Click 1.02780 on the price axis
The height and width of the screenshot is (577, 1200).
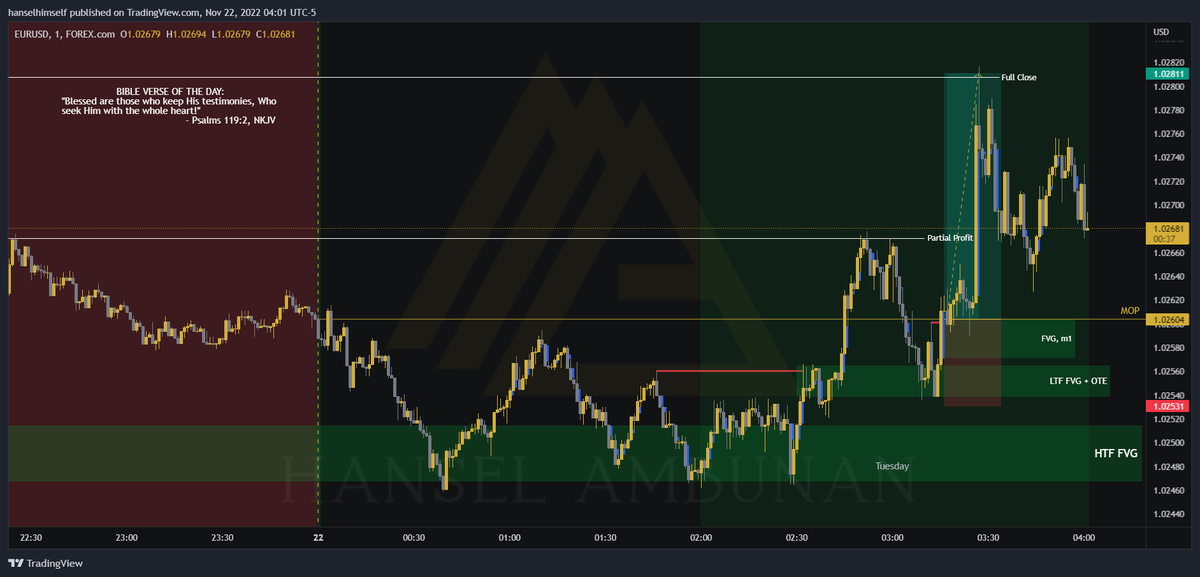click(1167, 110)
